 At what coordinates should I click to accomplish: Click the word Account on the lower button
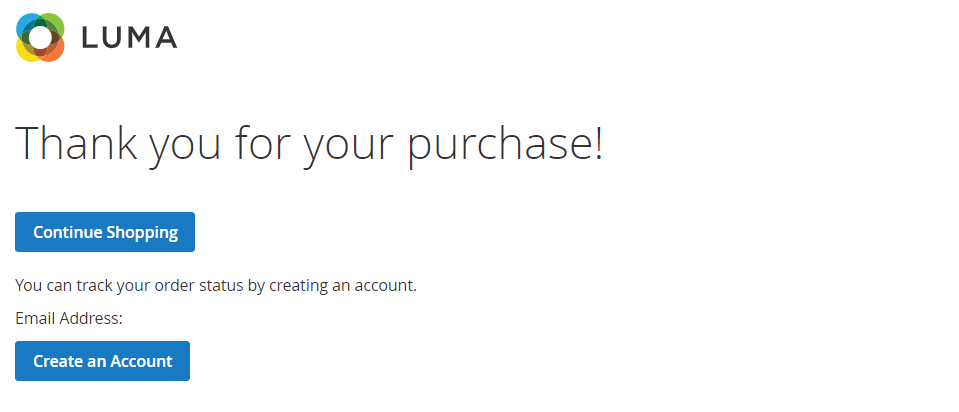pyautogui.click(x=141, y=361)
